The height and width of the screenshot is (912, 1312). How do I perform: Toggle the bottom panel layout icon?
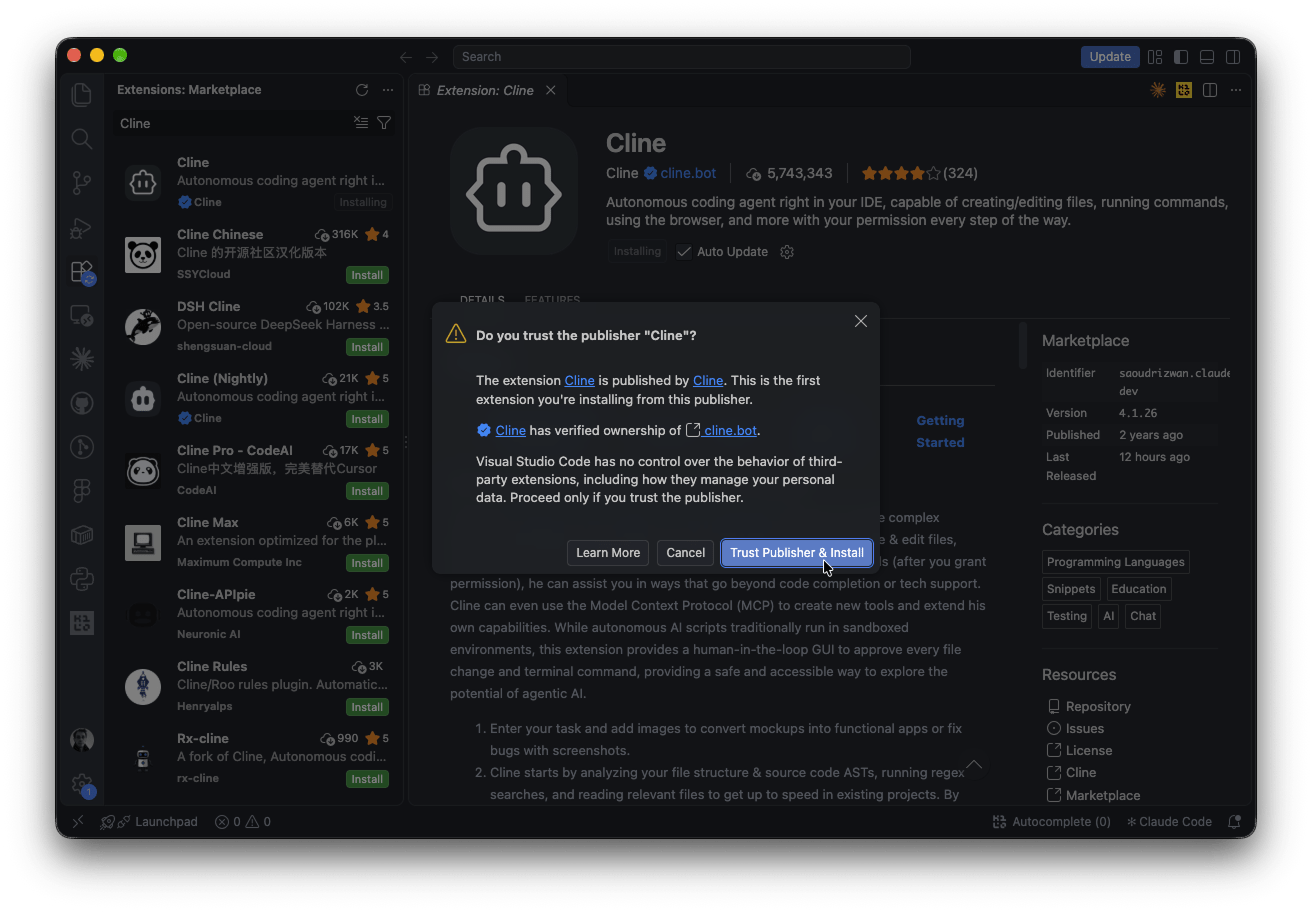(x=1207, y=57)
